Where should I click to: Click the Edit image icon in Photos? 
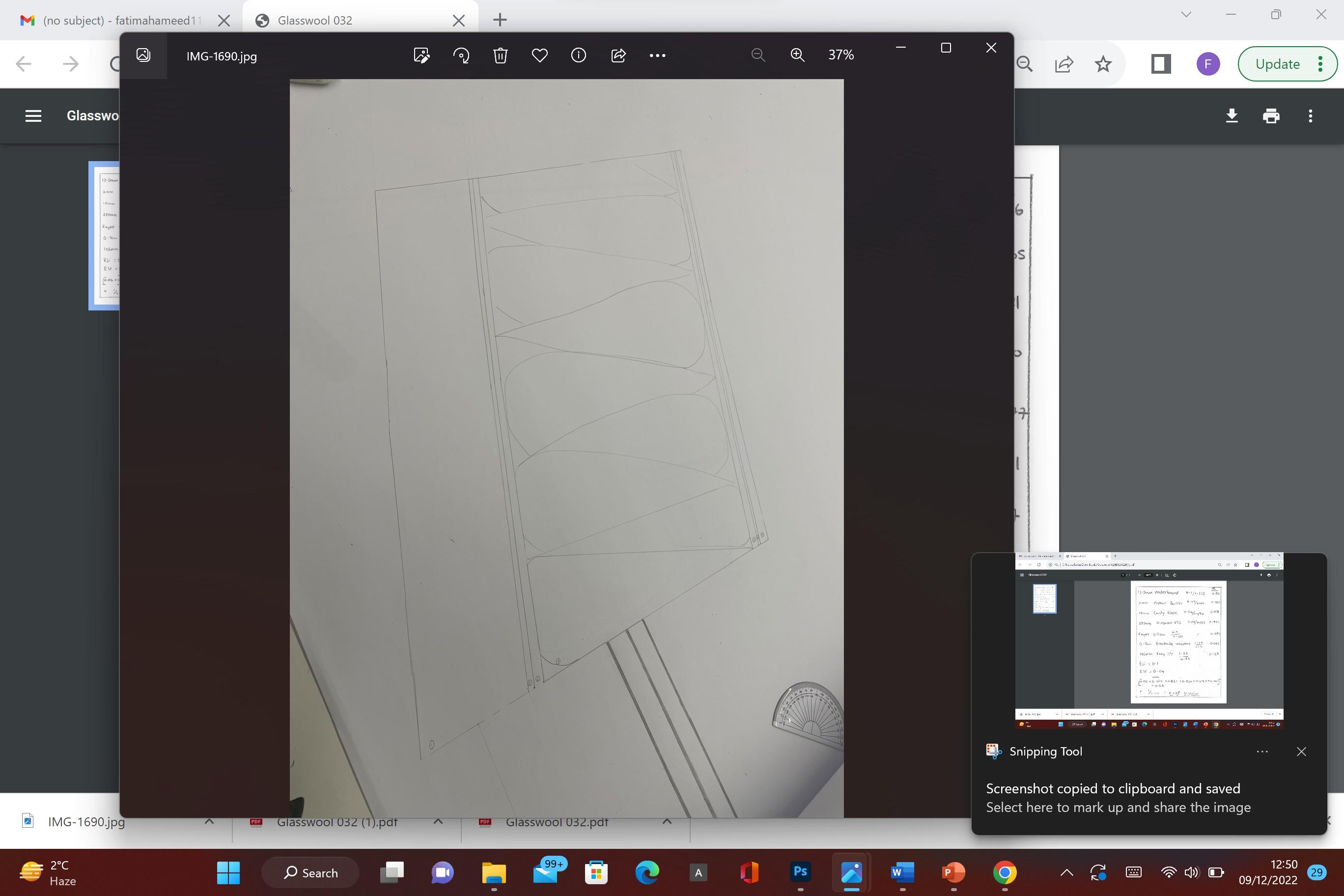tap(421, 56)
